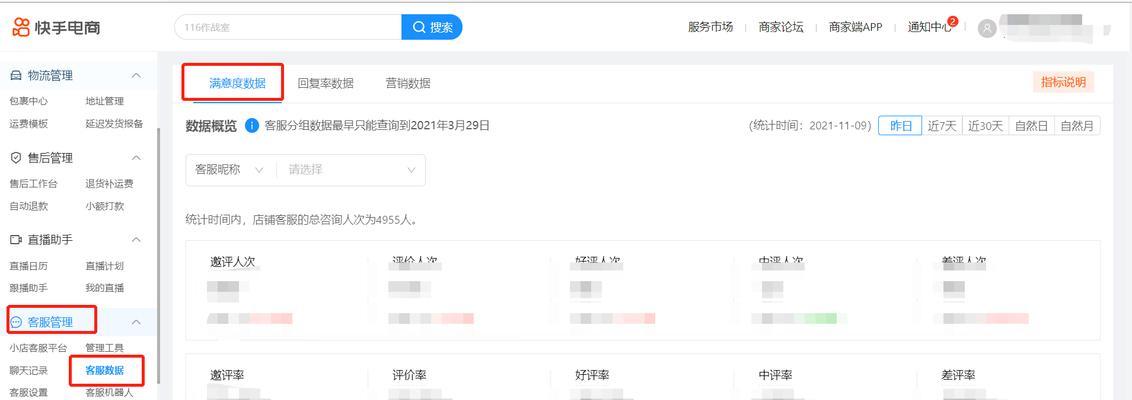Click the 售后管理 shield icon
1132x400 pixels.
(x=16, y=157)
